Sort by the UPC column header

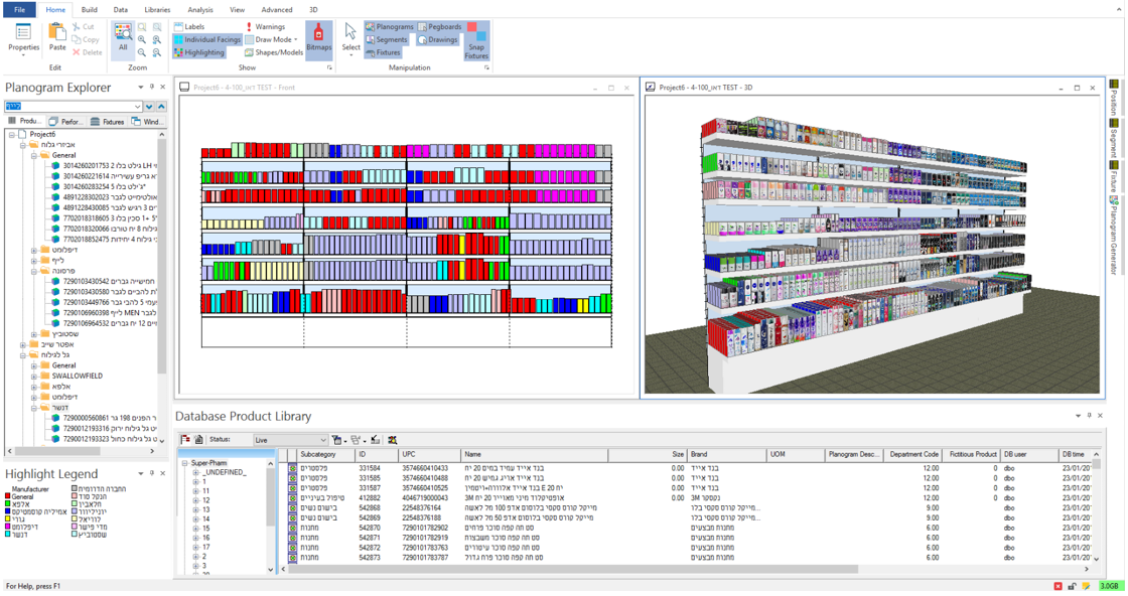[430, 454]
